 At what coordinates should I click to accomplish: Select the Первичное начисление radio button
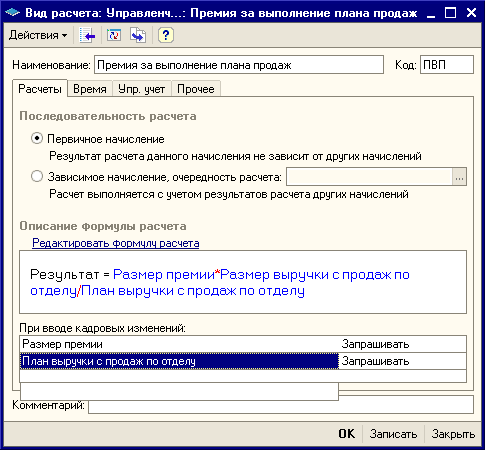37,138
